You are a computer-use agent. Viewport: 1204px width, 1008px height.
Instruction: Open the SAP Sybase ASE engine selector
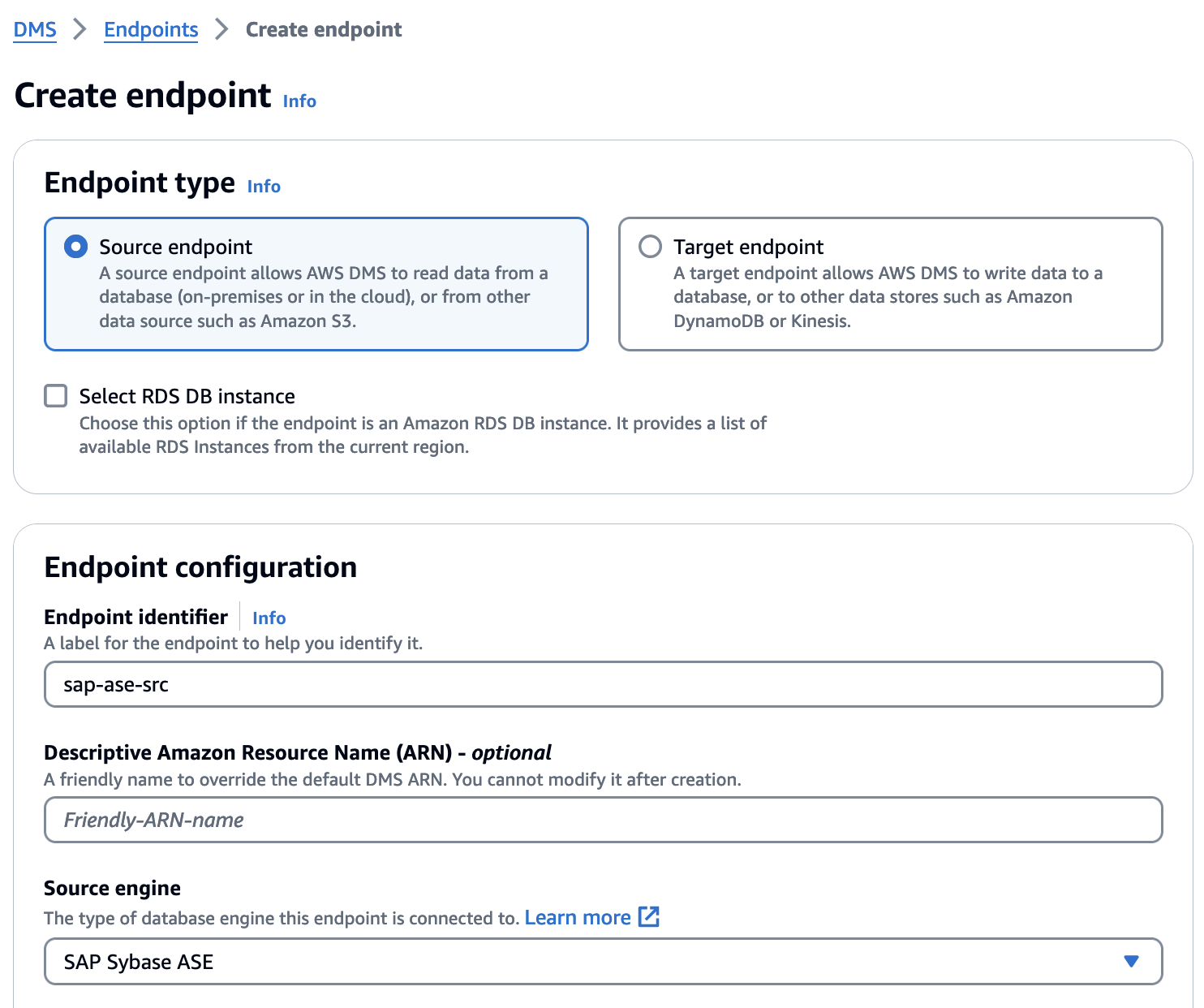pos(568,962)
